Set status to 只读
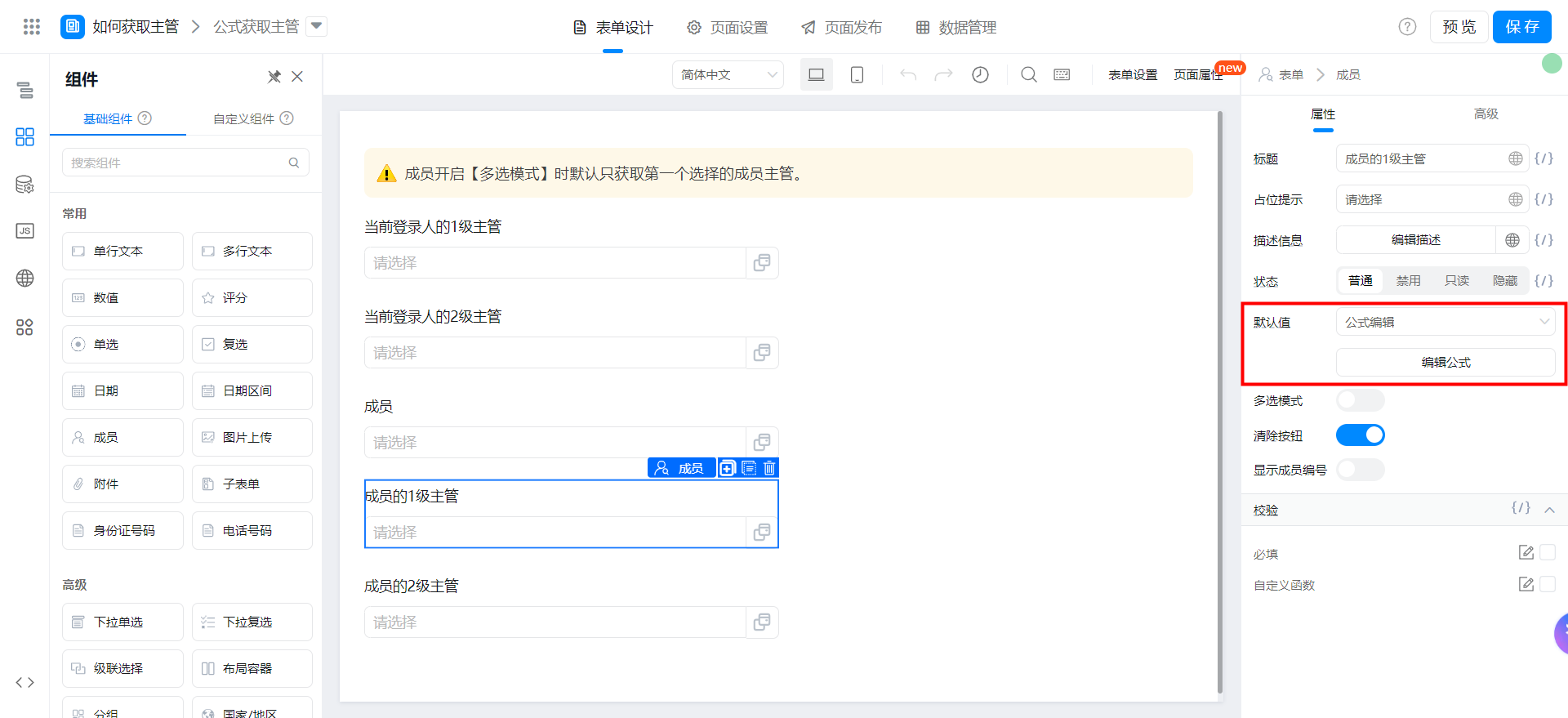Viewport: 1568px width, 718px height. point(1457,281)
